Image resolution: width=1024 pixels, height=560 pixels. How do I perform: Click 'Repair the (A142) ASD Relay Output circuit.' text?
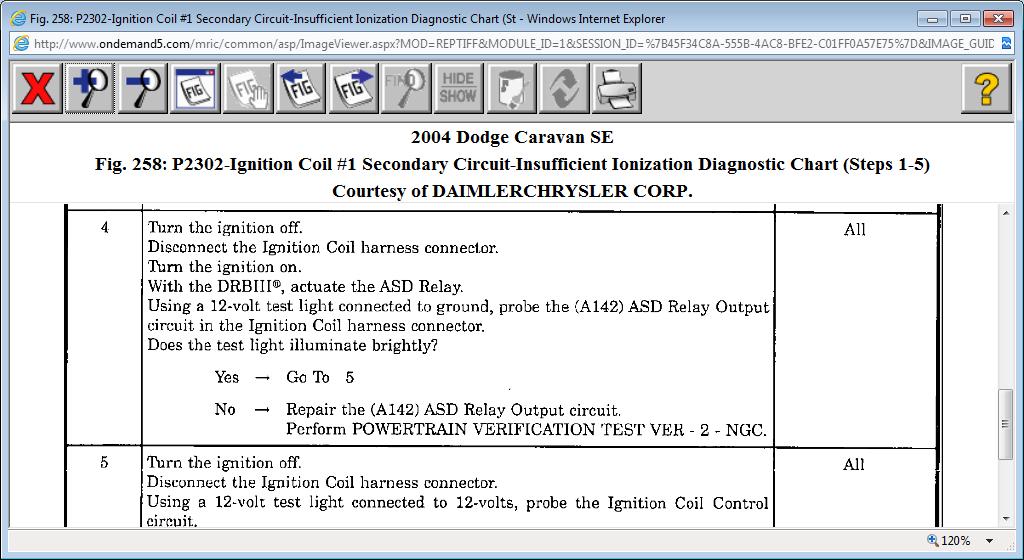coord(453,410)
